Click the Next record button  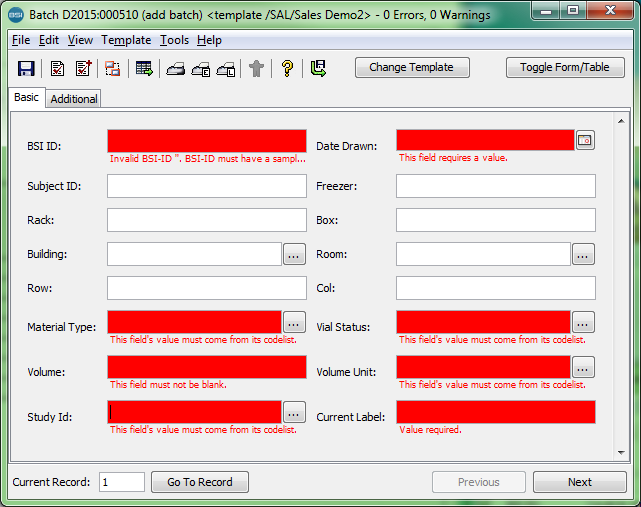tap(580, 482)
